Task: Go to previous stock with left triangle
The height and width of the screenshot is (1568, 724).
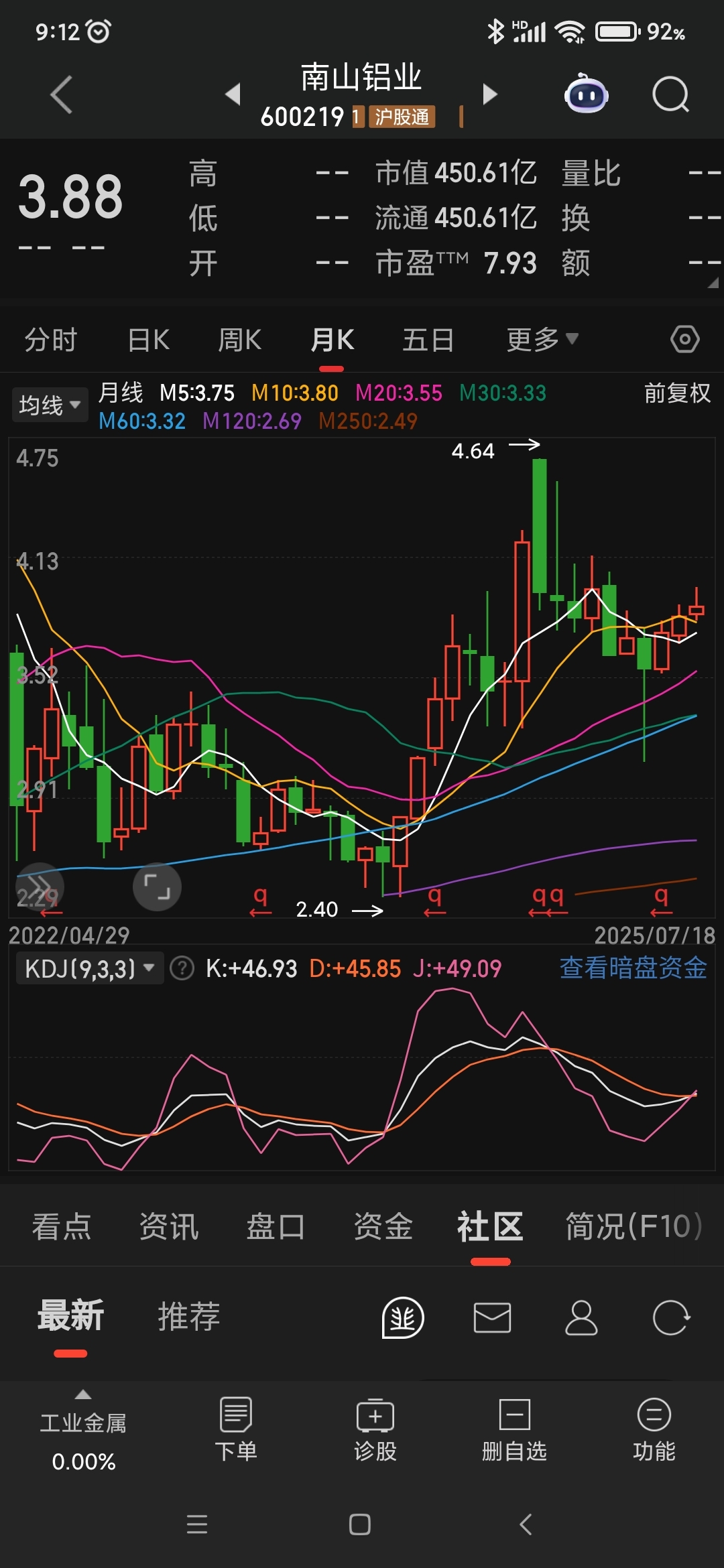Action: [233, 94]
